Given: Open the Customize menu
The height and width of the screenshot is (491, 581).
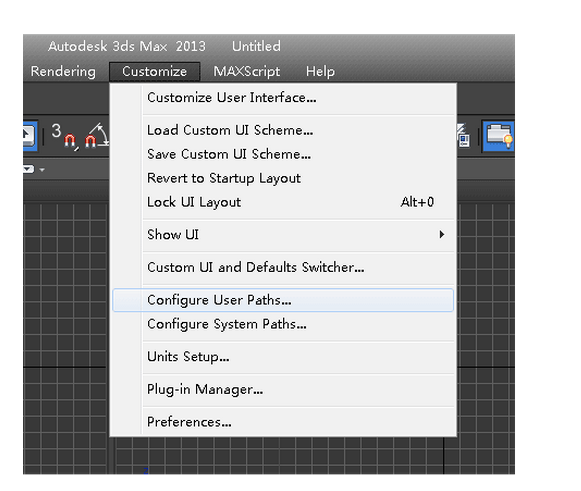Looking at the screenshot, I should coord(155,71).
